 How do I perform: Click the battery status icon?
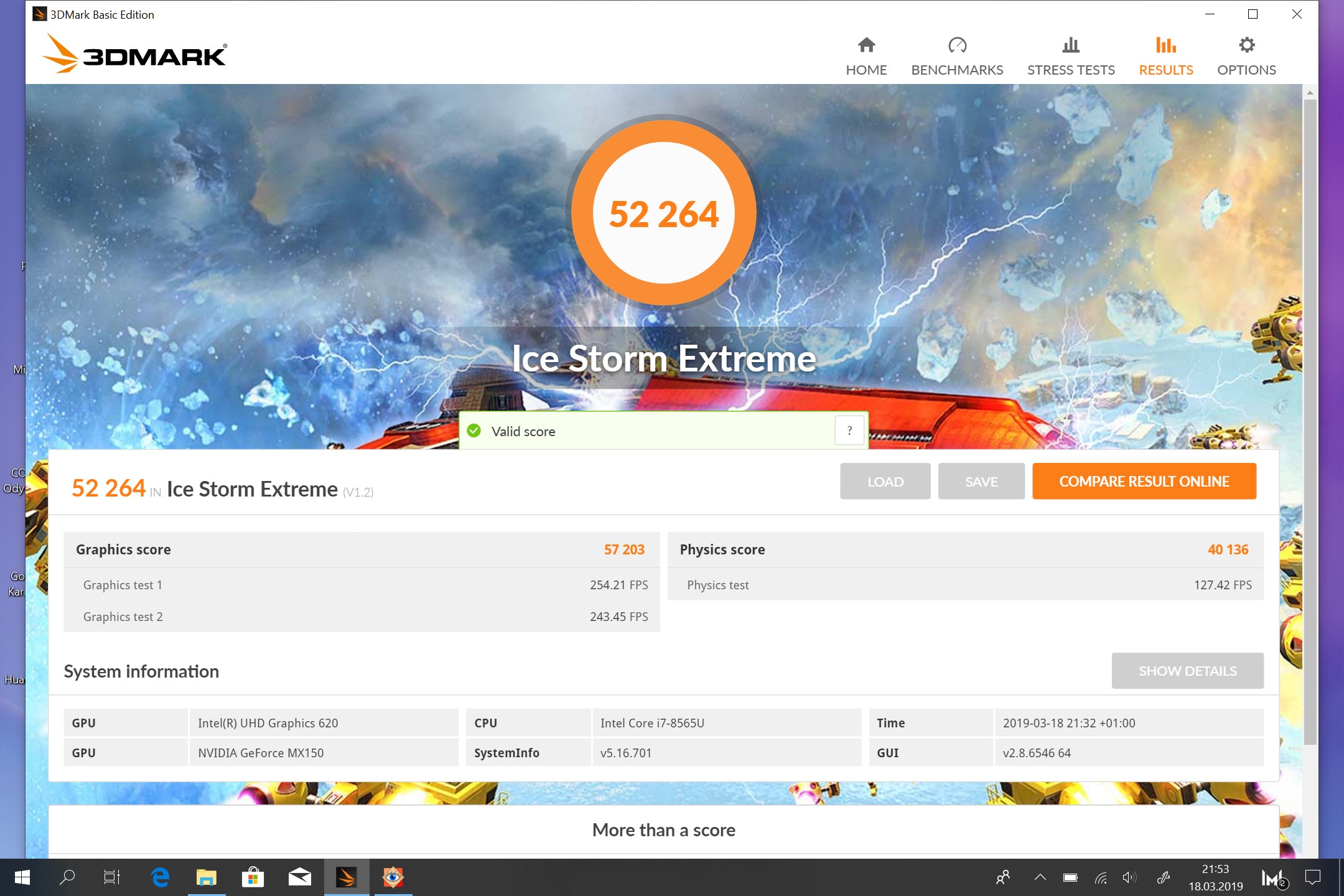coord(1070,877)
